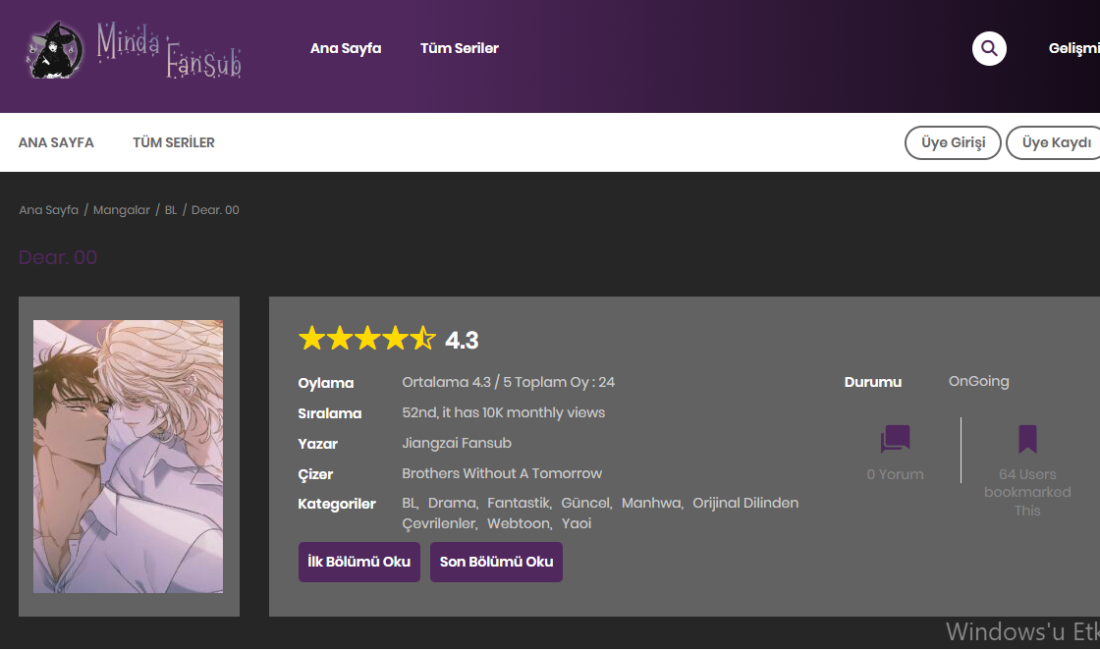Open the BL breadcrumb link

point(171,210)
